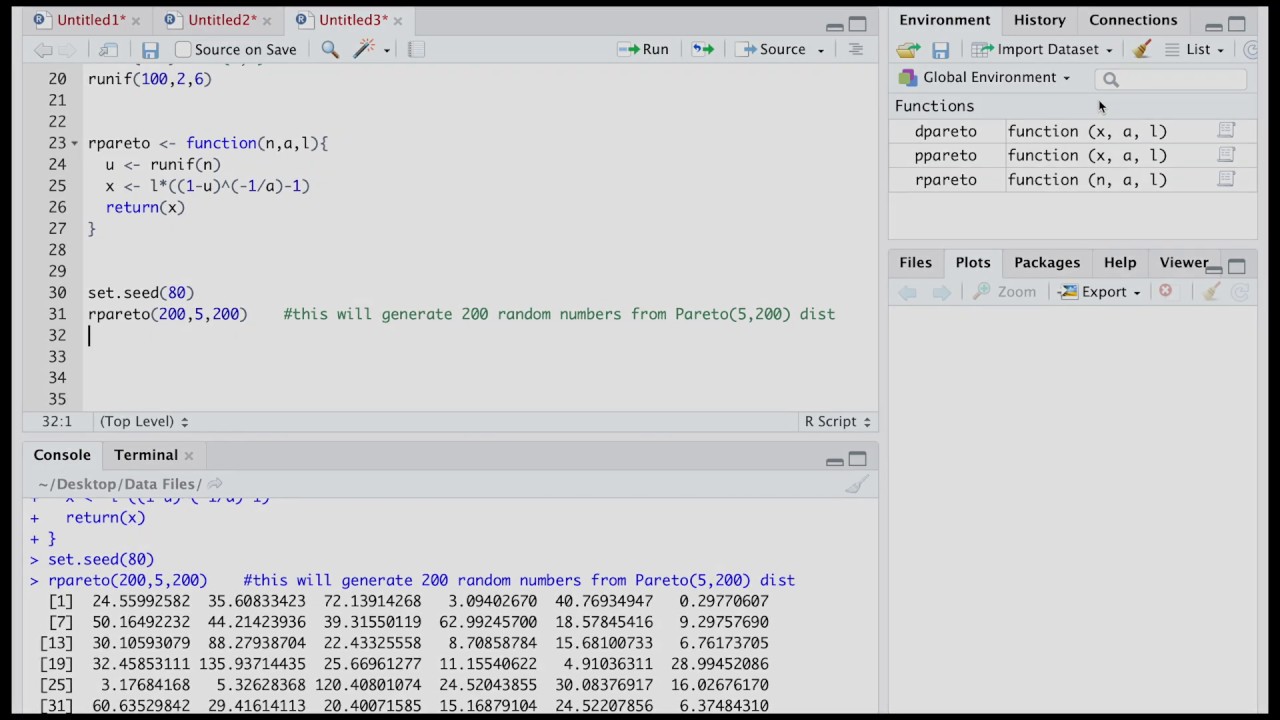Image resolution: width=1280 pixels, height=720 pixels.
Task: Open the Import Dataset dropdown
Action: (x=1043, y=49)
